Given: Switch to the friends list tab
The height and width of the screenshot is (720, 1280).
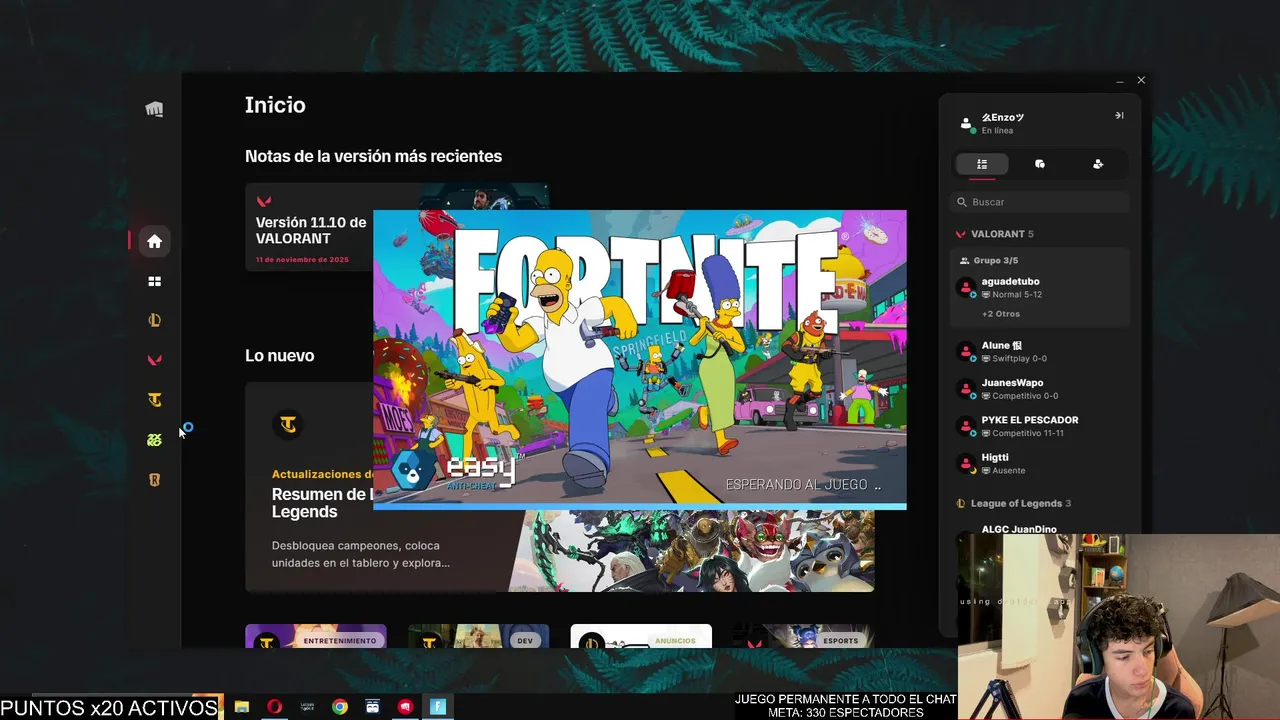Looking at the screenshot, I should click(x=982, y=164).
